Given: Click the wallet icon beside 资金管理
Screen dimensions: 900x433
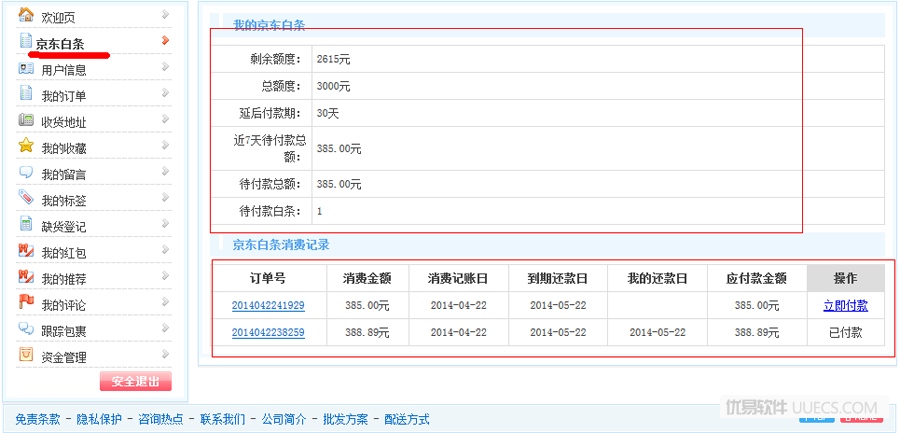Looking at the screenshot, I should pos(26,354).
